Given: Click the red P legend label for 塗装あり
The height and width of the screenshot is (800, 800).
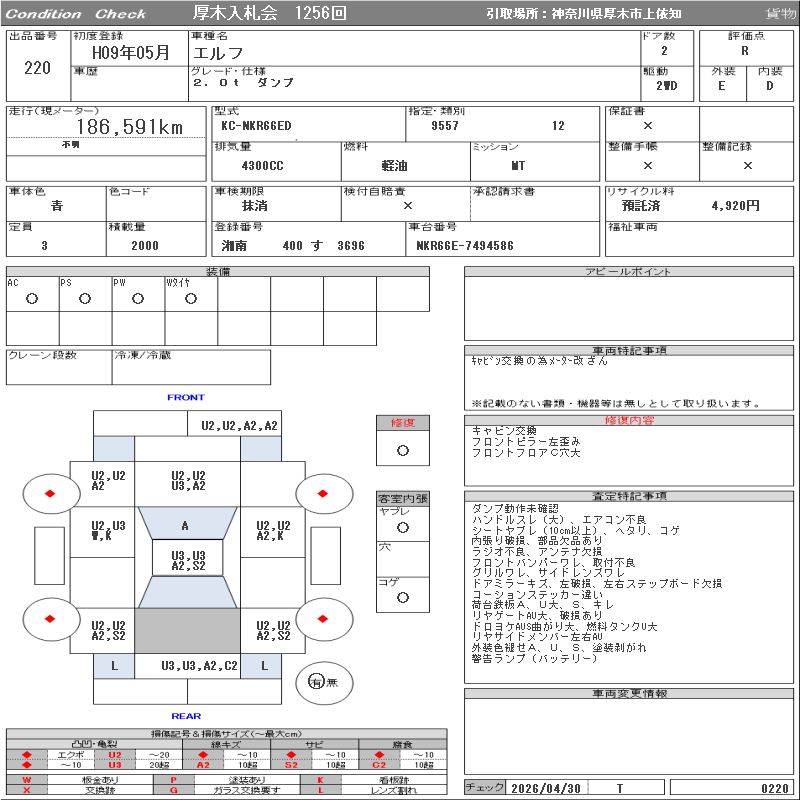Looking at the screenshot, I should [x=173, y=780].
